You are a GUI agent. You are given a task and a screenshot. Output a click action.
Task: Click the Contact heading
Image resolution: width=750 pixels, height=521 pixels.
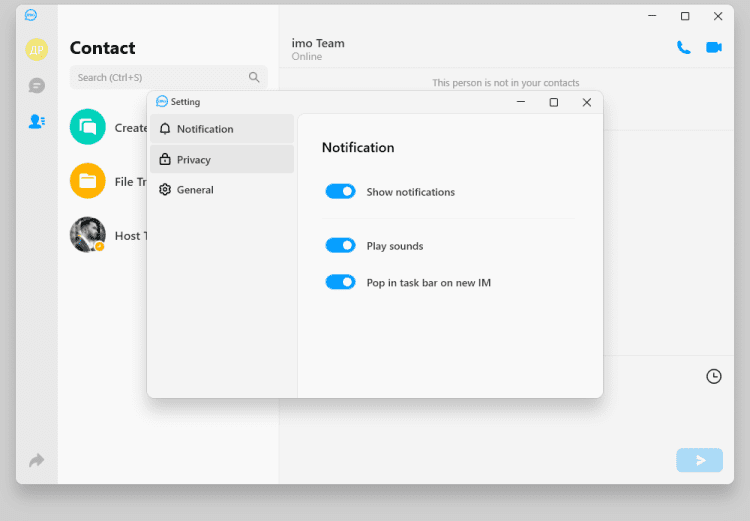[x=102, y=48]
